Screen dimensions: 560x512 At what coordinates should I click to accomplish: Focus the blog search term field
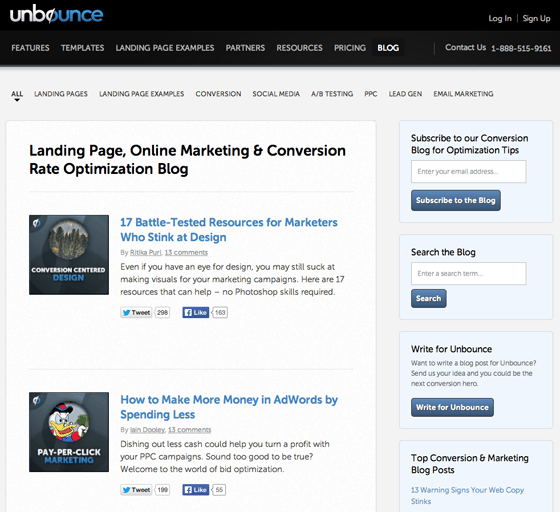point(469,273)
